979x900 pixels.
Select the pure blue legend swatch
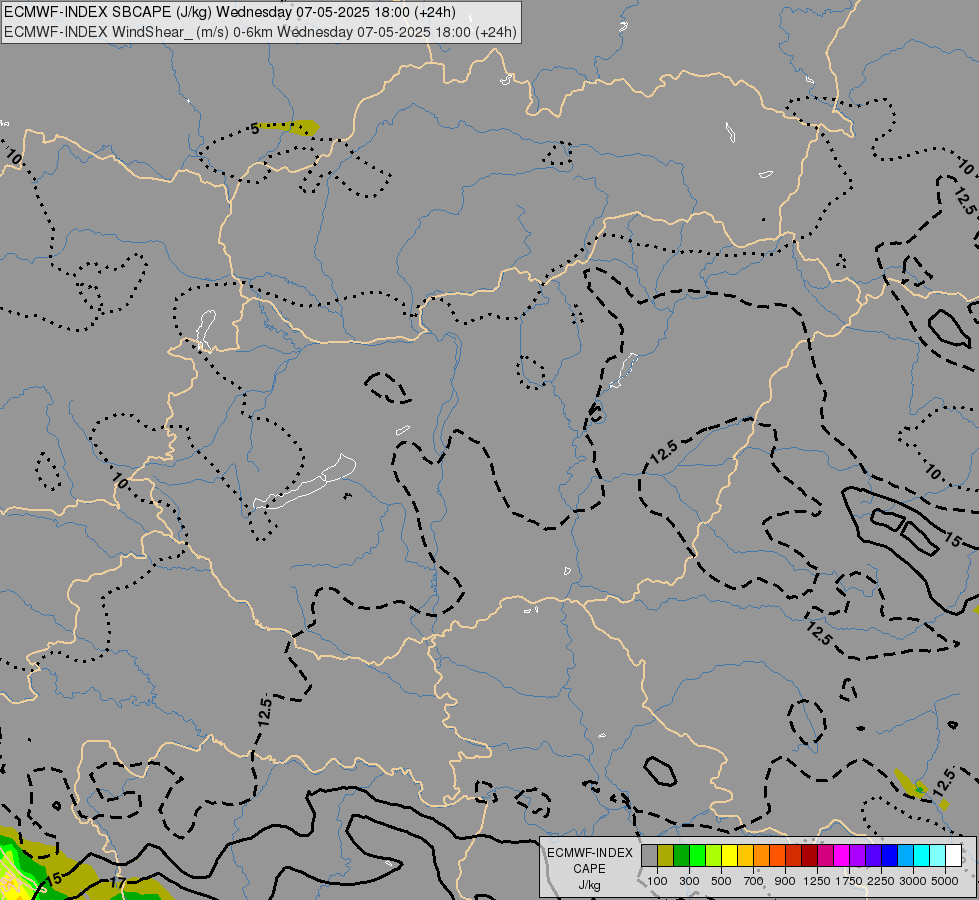tap(890, 855)
